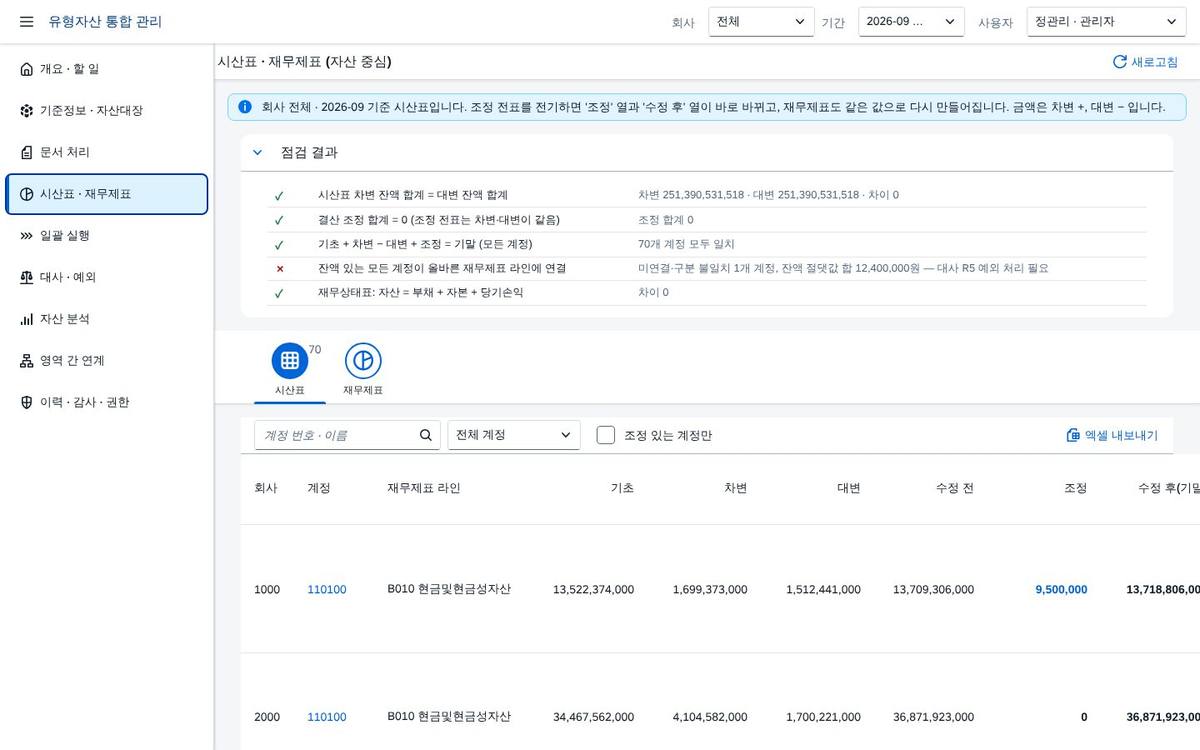Image resolution: width=1200 pixels, height=750 pixels.
Task: Click the search magnifier icon
Action: click(x=426, y=435)
